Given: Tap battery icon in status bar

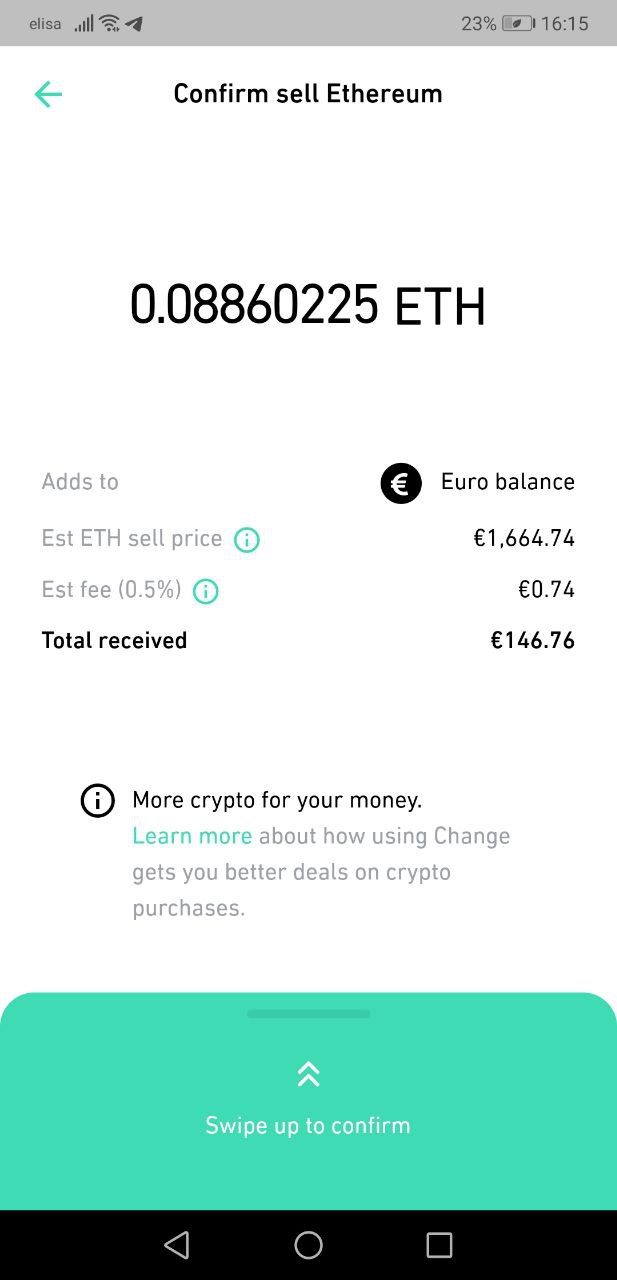Looking at the screenshot, I should click(x=517, y=23).
